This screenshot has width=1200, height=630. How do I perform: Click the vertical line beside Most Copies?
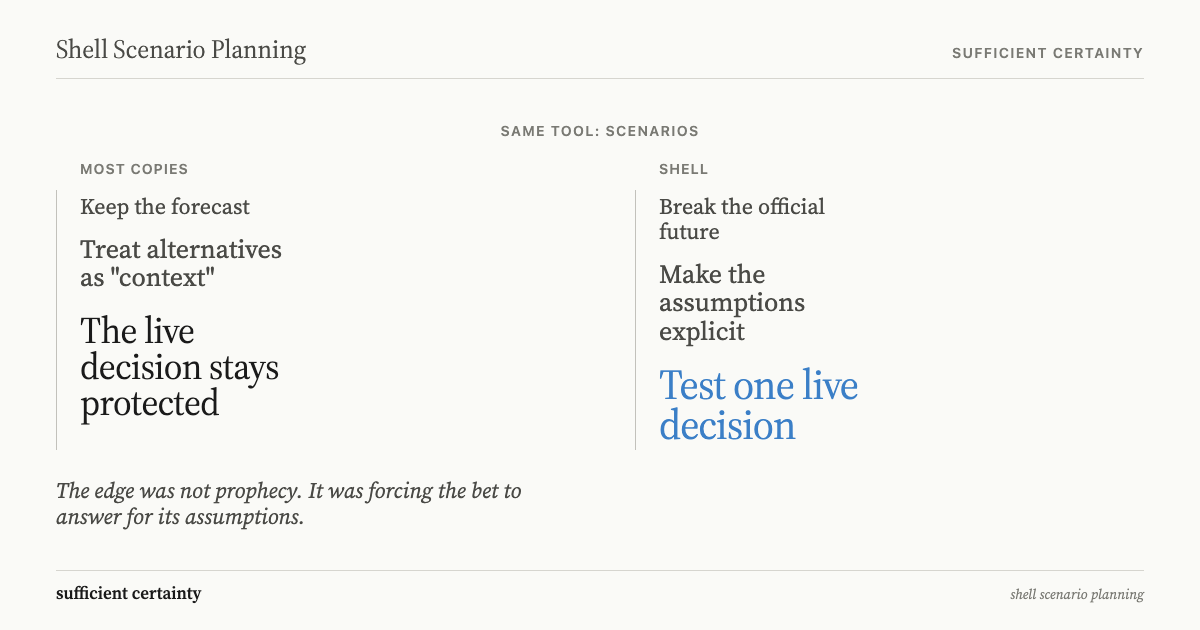click(x=56, y=320)
